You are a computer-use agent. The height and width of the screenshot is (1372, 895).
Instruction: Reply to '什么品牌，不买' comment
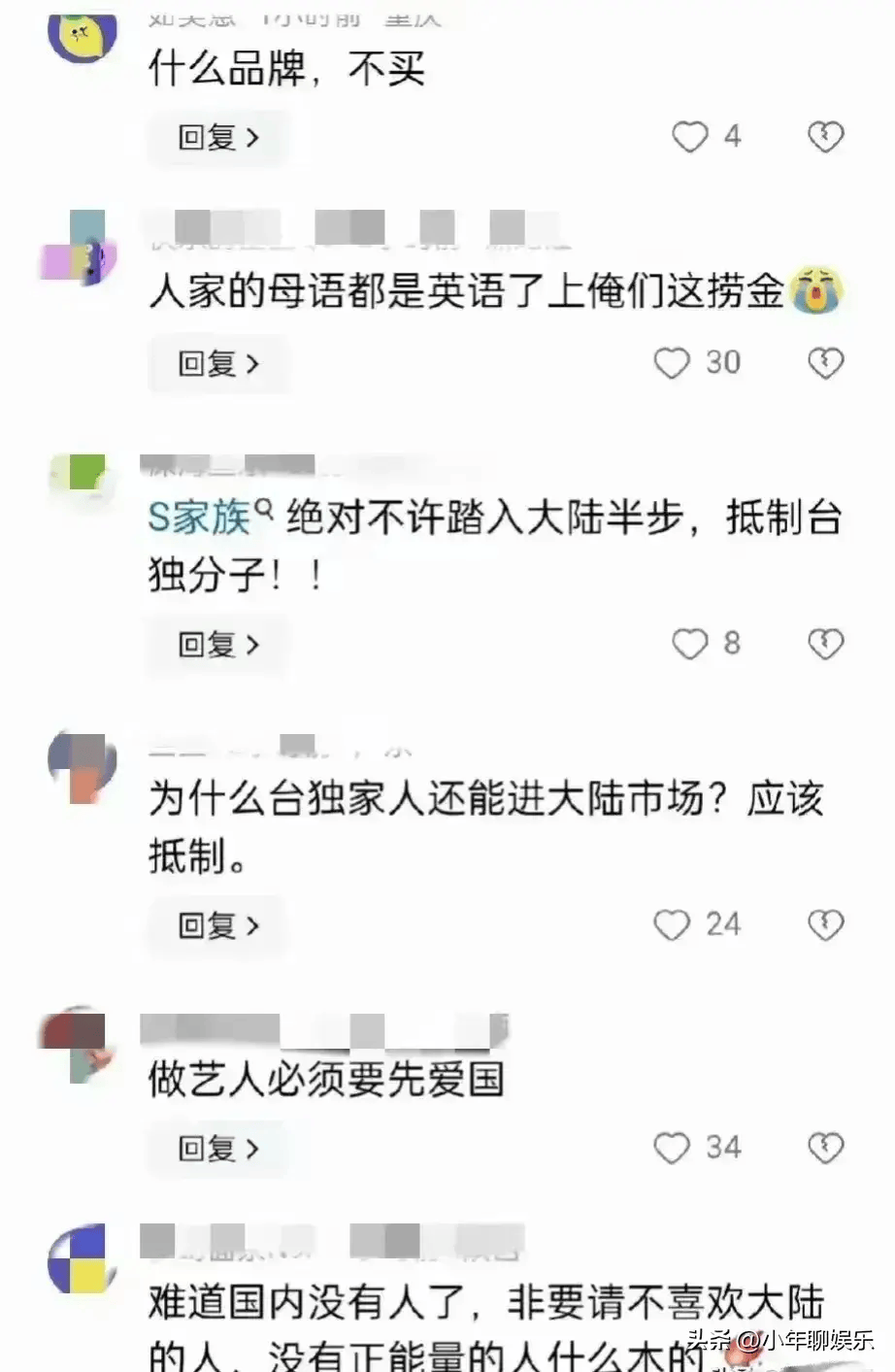coord(218,138)
